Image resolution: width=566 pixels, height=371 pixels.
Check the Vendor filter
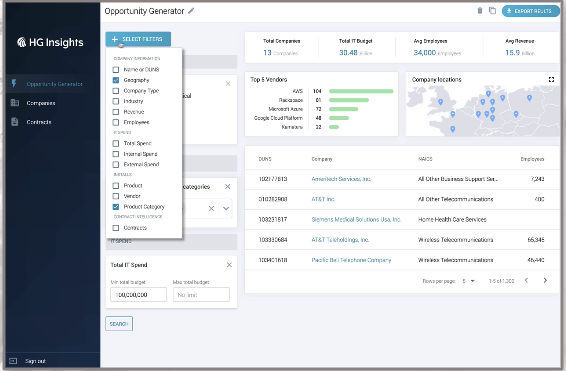click(116, 196)
